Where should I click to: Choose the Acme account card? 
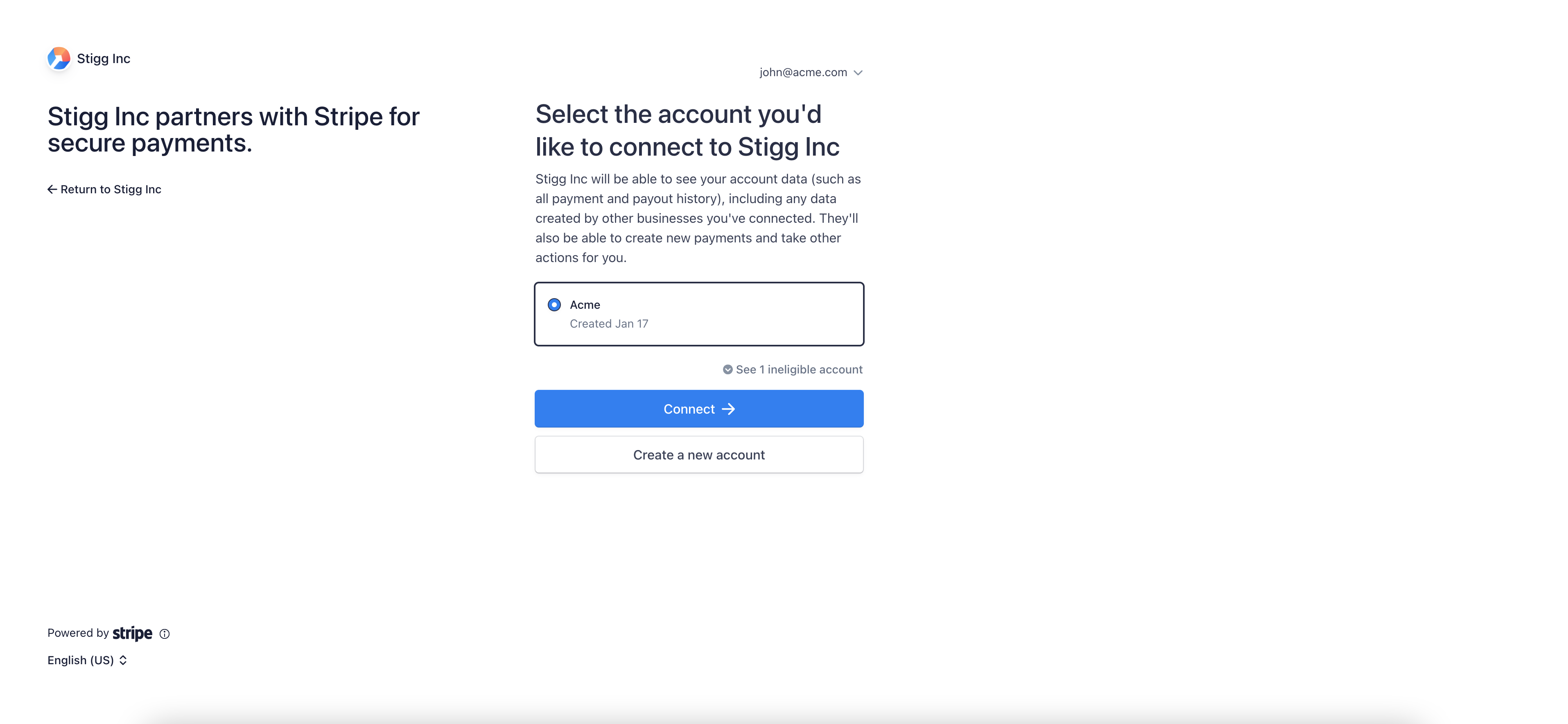point(699,314)
